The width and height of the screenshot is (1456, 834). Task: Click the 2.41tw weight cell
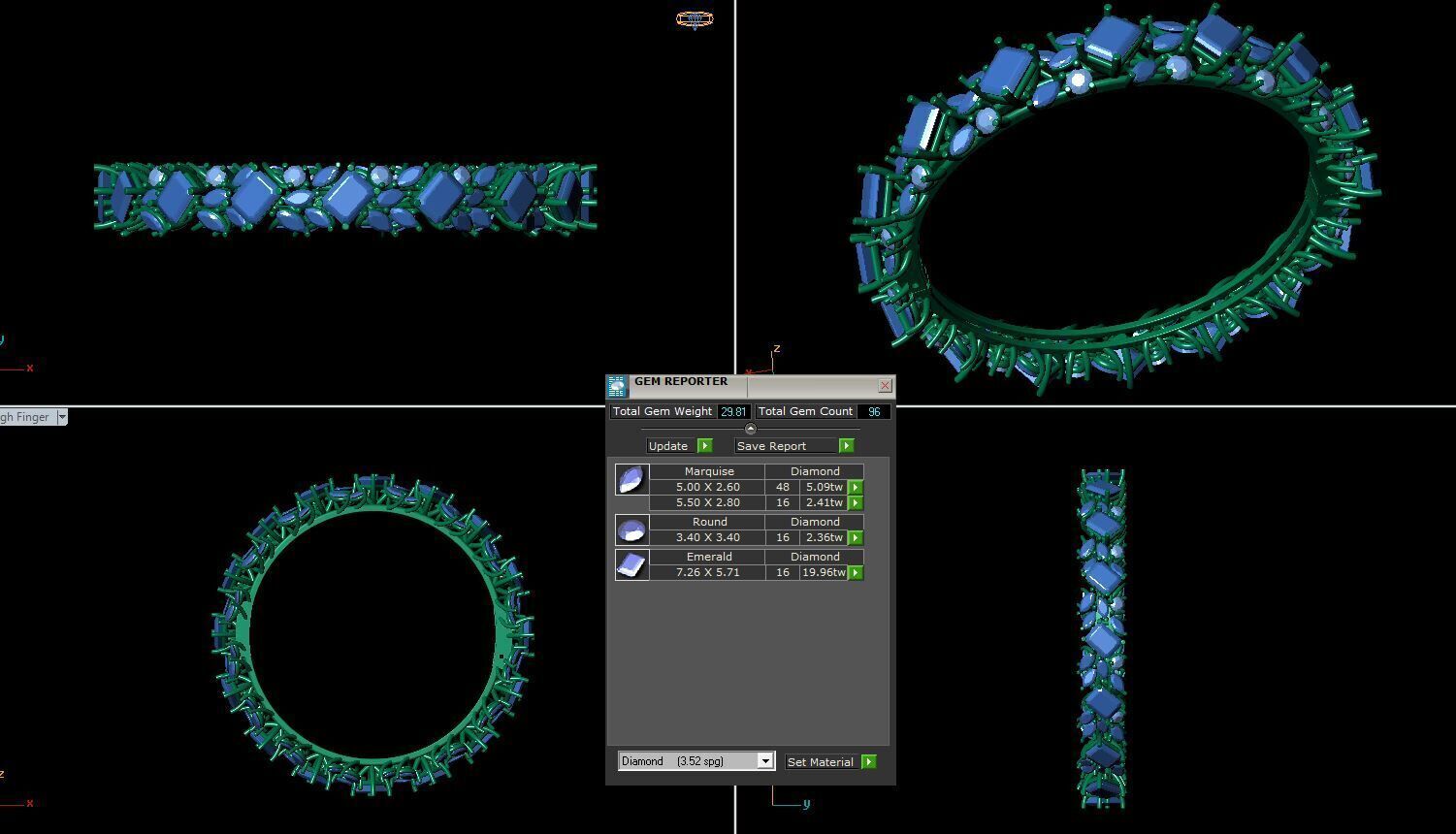[824, 502]
